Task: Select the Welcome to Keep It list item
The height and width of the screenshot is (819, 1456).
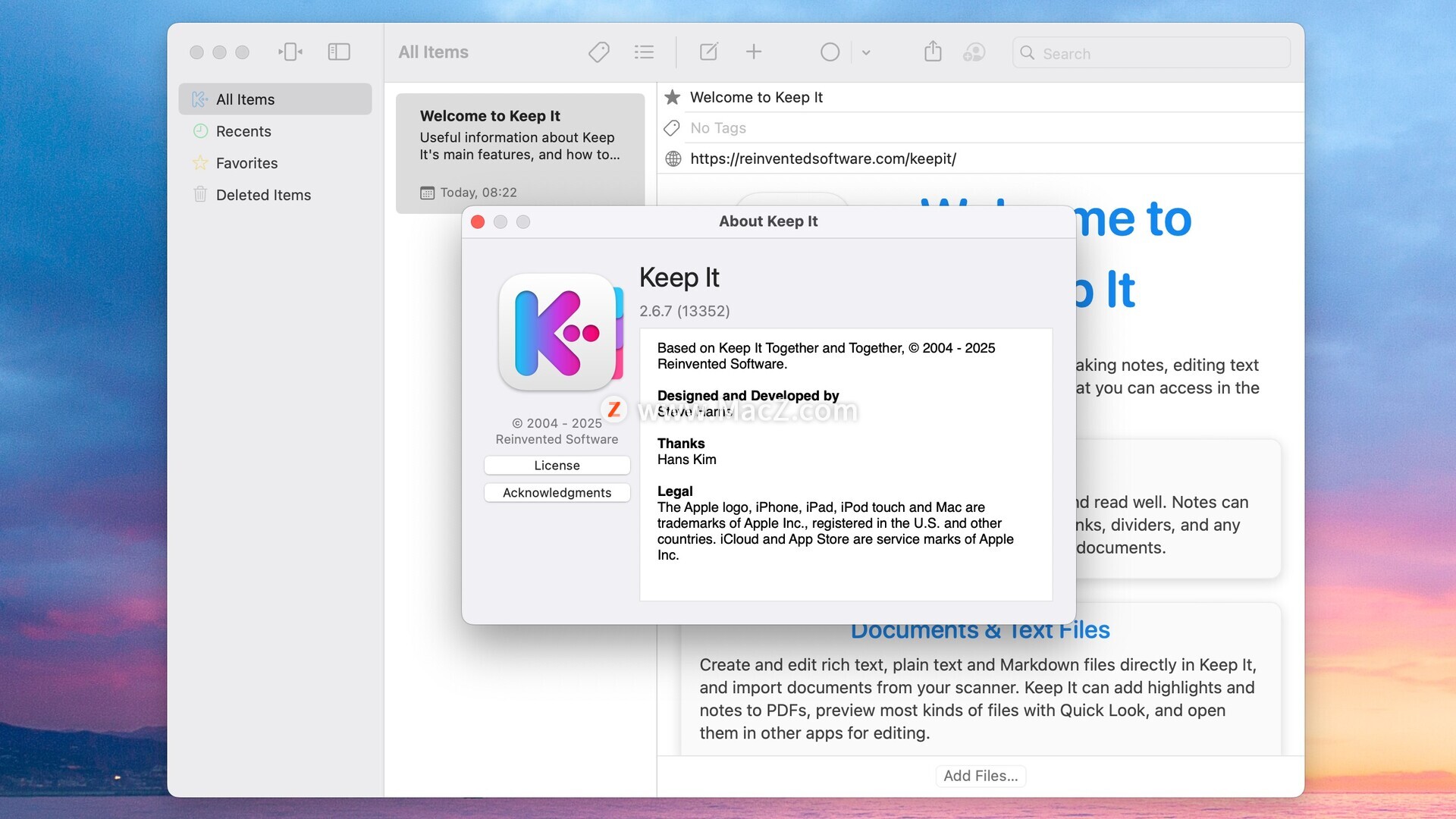Action: tap(520, 153)
